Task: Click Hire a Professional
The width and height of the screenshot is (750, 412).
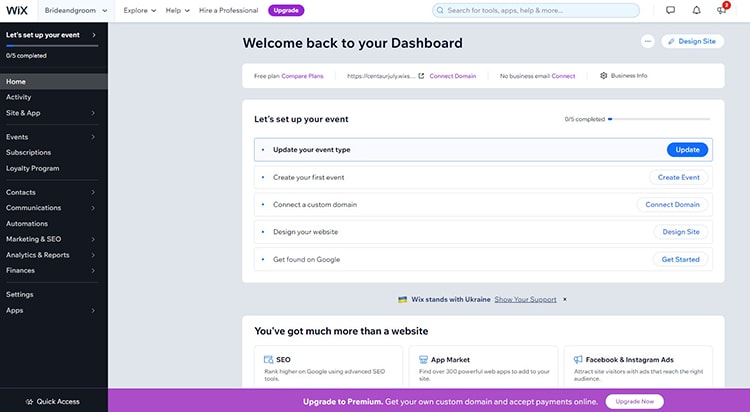Action: 229,10
